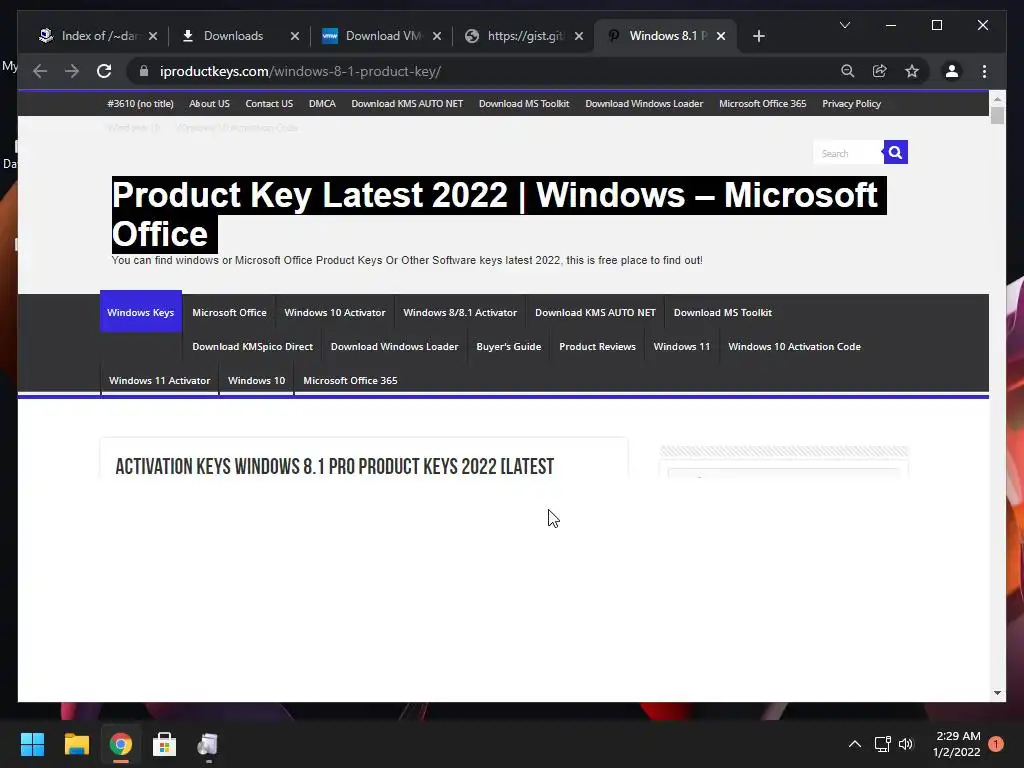Open top bar Download Windows Loader
The width and height of the screenshot is (1024, 768).
point(644,104)
